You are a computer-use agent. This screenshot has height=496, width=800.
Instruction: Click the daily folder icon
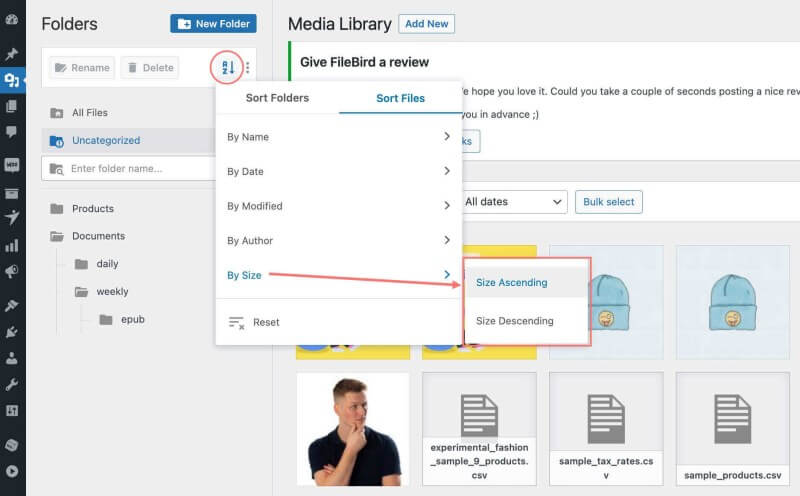pos(81,264)
